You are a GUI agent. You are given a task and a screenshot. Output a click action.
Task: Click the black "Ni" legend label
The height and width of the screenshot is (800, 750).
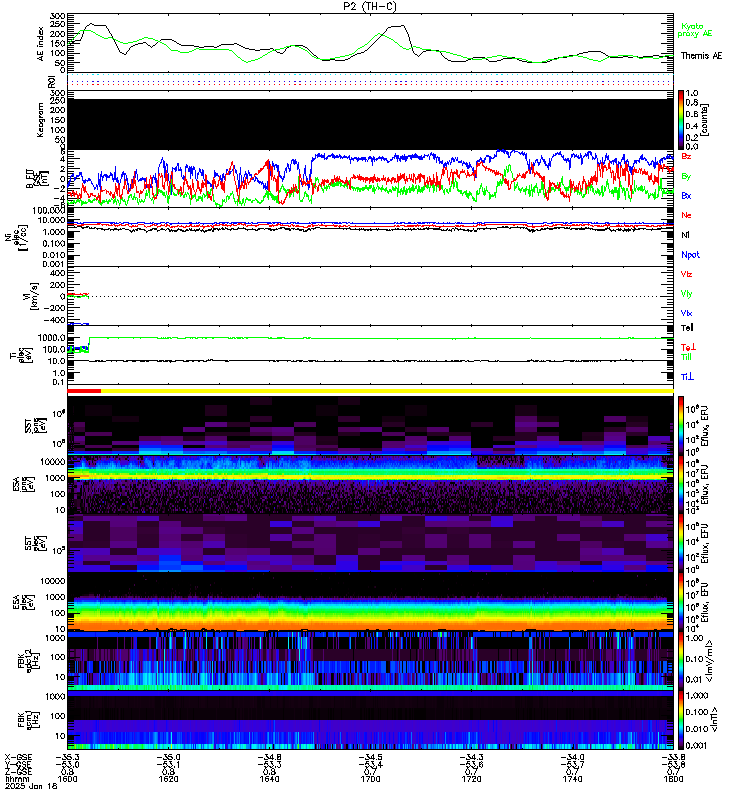point(685,235)
